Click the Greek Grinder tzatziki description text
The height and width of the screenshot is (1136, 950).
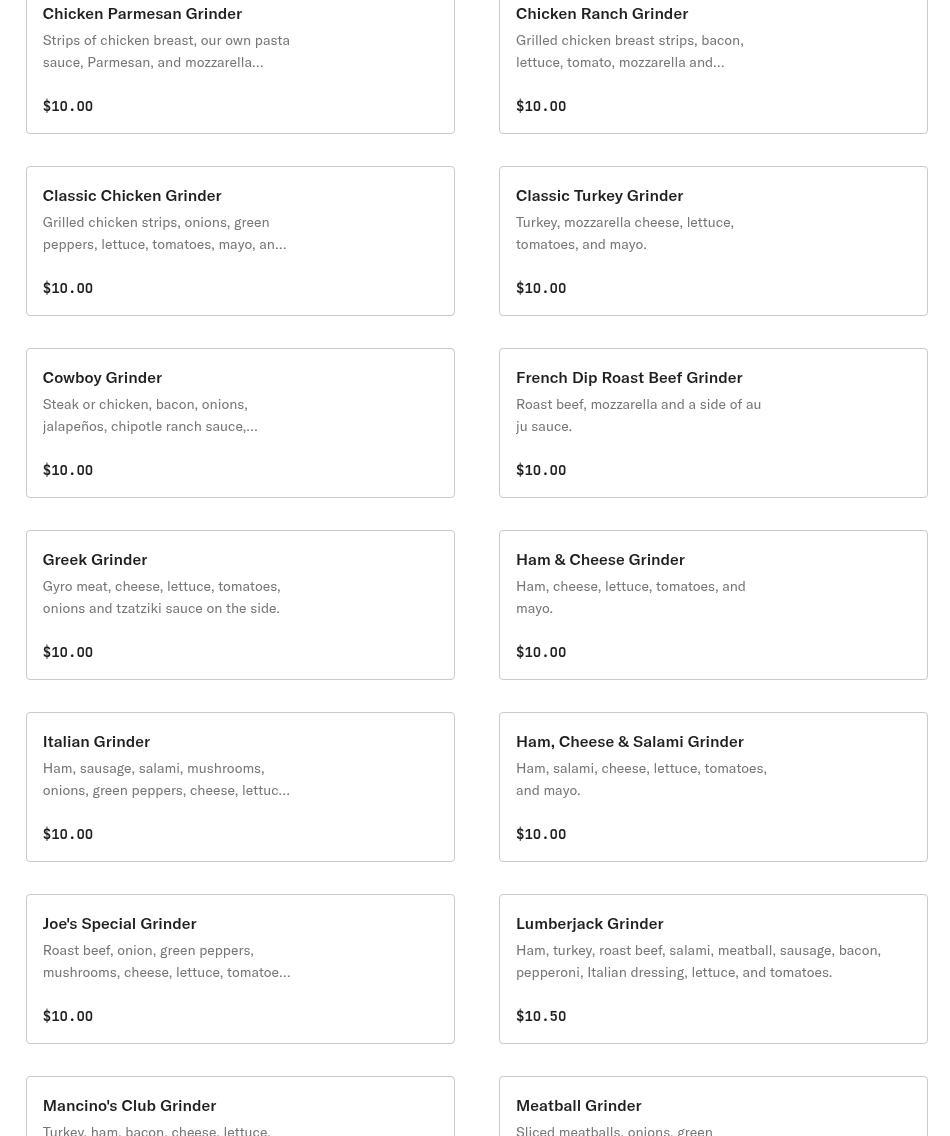tap(161, 597)
